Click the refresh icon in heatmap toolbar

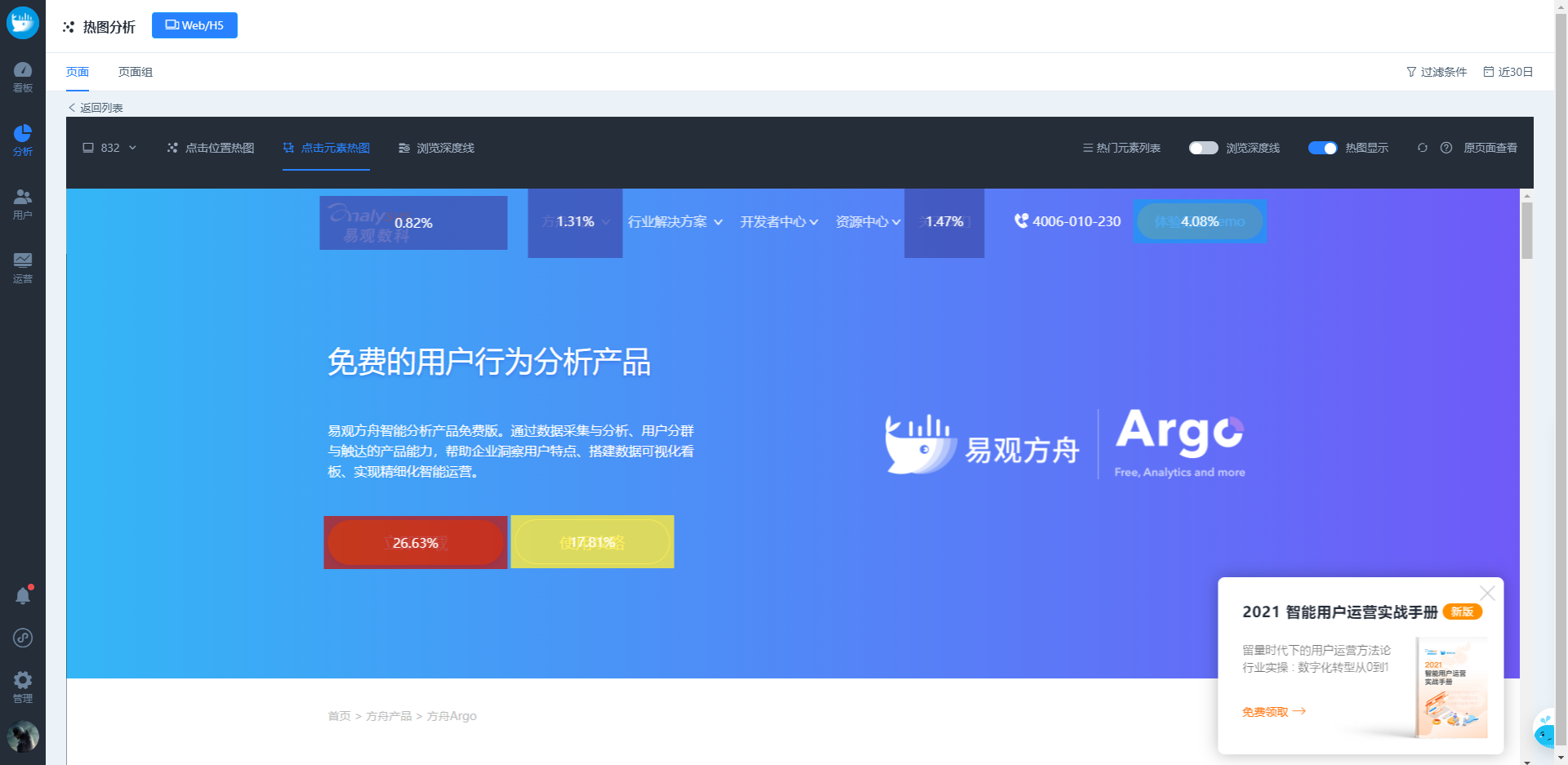coord(1423,148)
